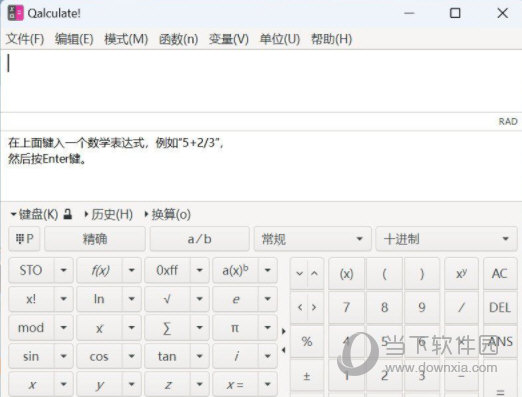Open dropdown arrow next to x!
The height and width of the screenshot is (397, 522).
63,299
